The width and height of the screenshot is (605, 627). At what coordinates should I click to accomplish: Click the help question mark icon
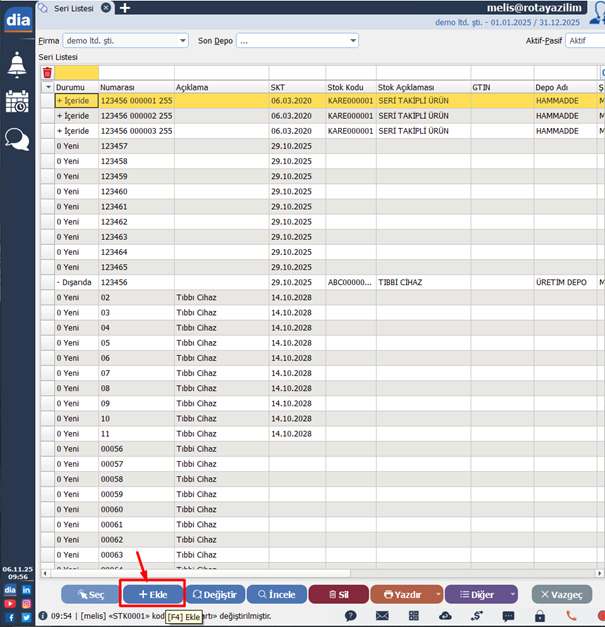tap(352, 616)
